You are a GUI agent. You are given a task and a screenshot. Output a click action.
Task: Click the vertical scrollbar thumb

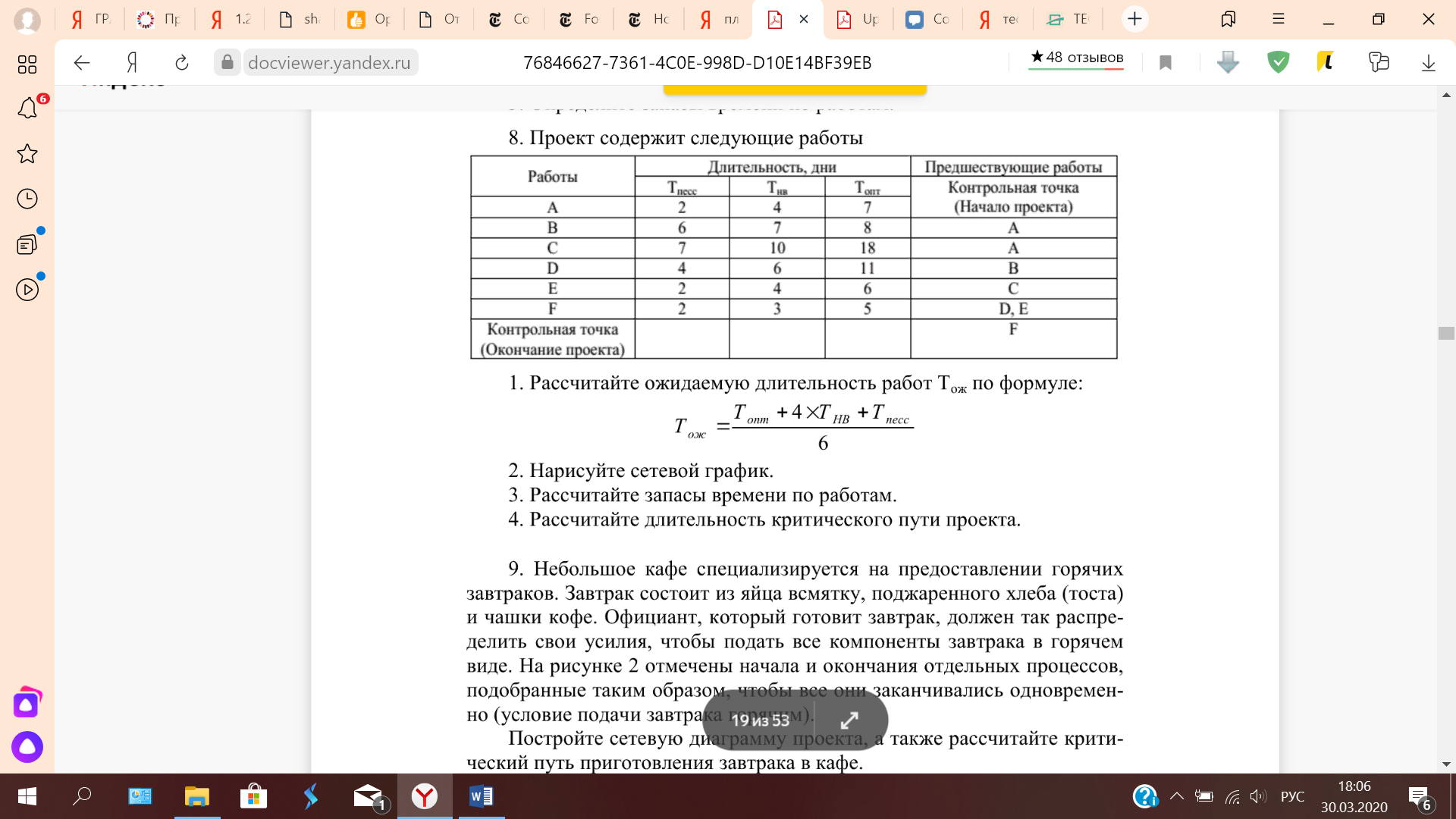click(1445, 333)
